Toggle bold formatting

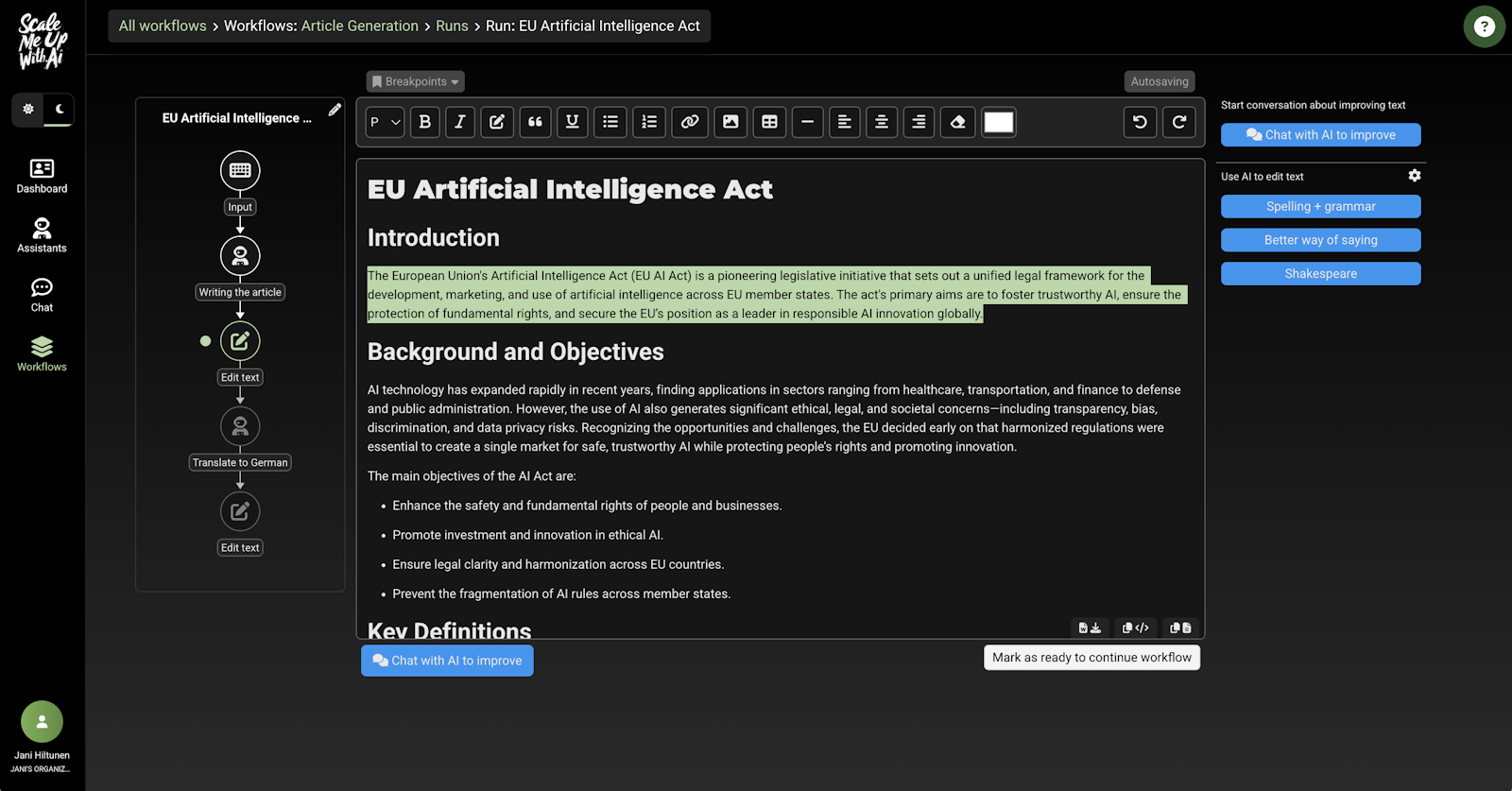pyautogui.click(x=424, y=122)
